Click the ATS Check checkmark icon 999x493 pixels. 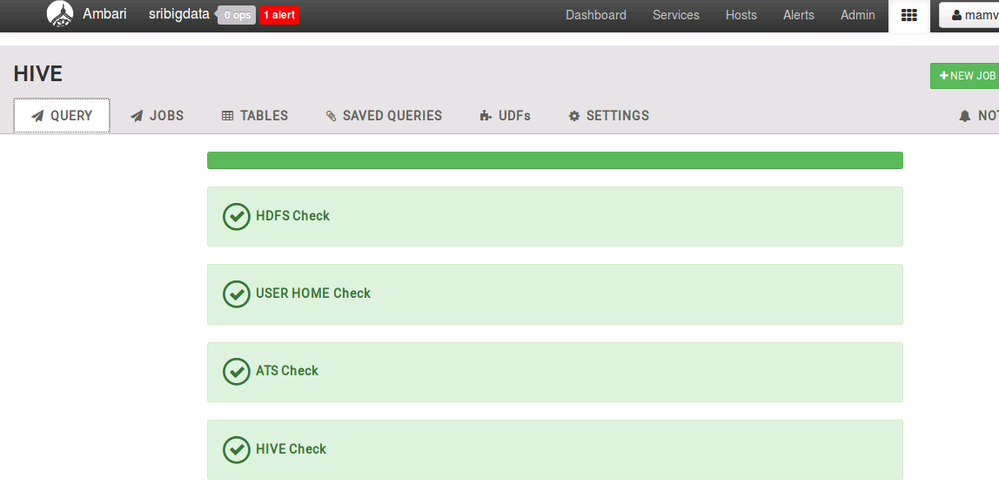coord(236,371)
